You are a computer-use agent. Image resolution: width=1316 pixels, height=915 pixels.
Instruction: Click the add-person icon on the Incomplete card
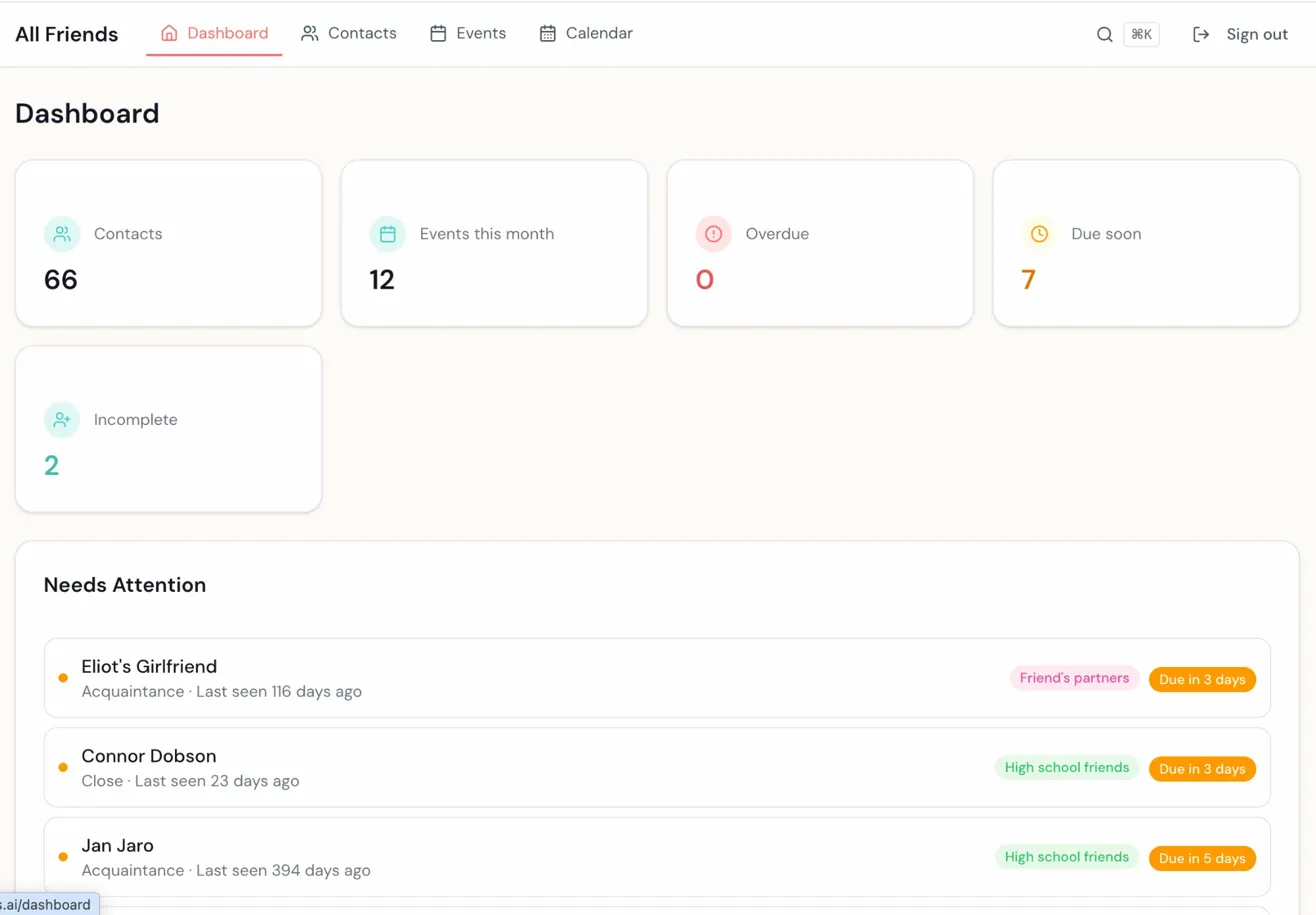pyautogui.click(x=61, y=419)
